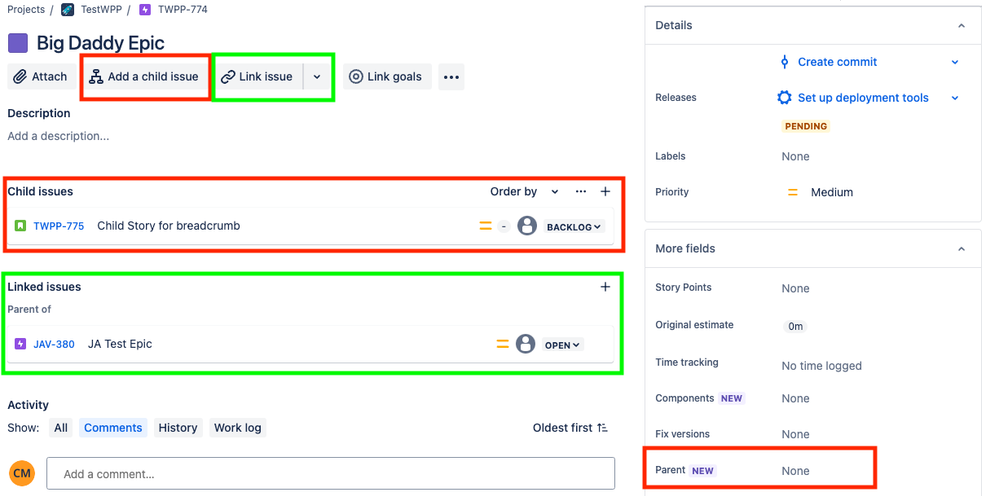
Task: Edit the Parent field value None
Action: point(796,471)
